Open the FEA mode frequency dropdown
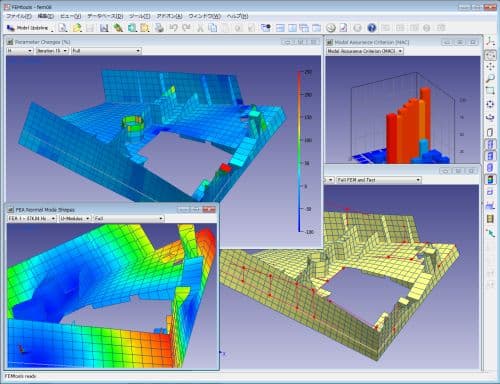Viewport: 500px width, 384px height. click(32, 218)
